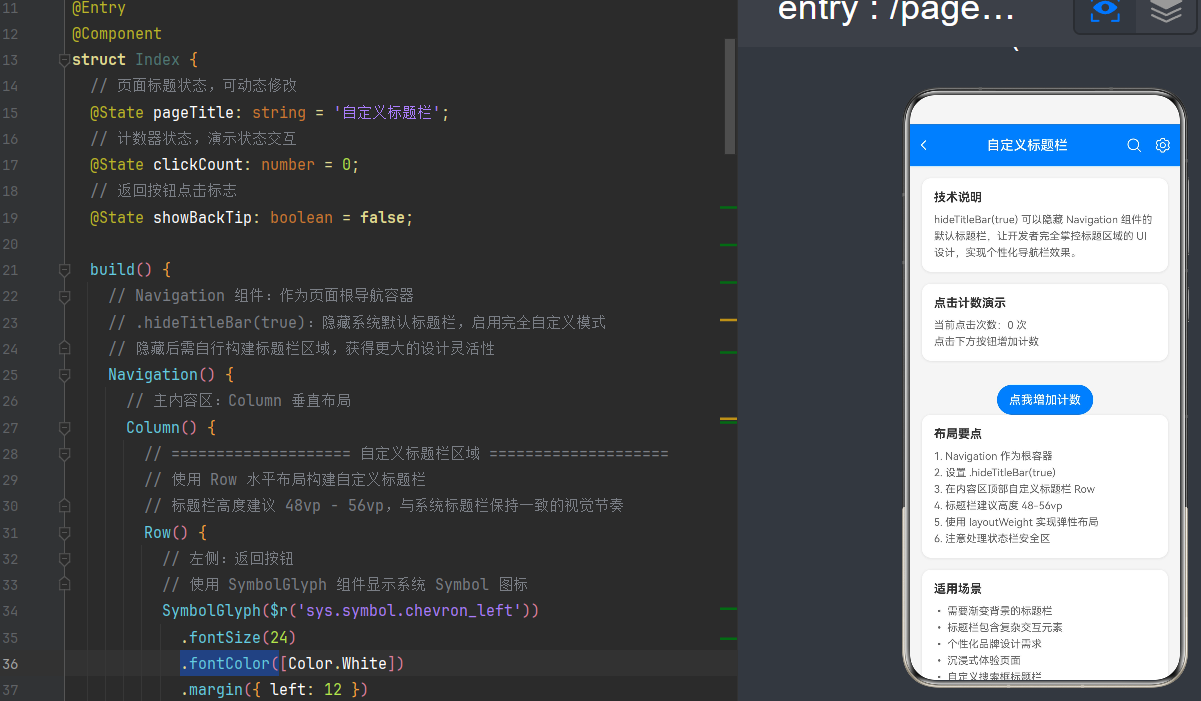Tap the search magnifier in preview title bar
The height and width of the screenshot is (701, 1201).
click(1134, 145)
